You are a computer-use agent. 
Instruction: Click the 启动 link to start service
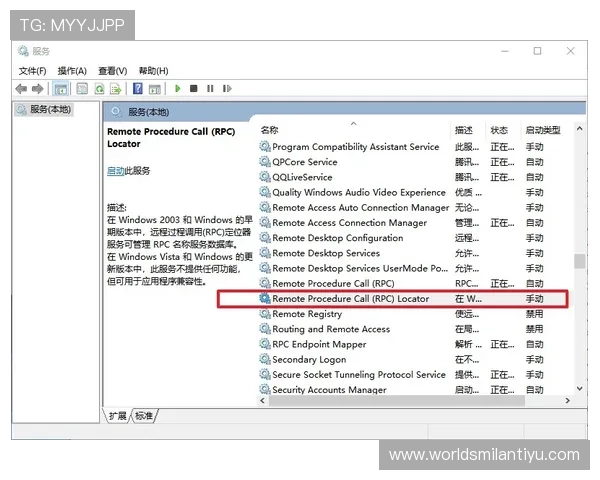coord(116,171)
